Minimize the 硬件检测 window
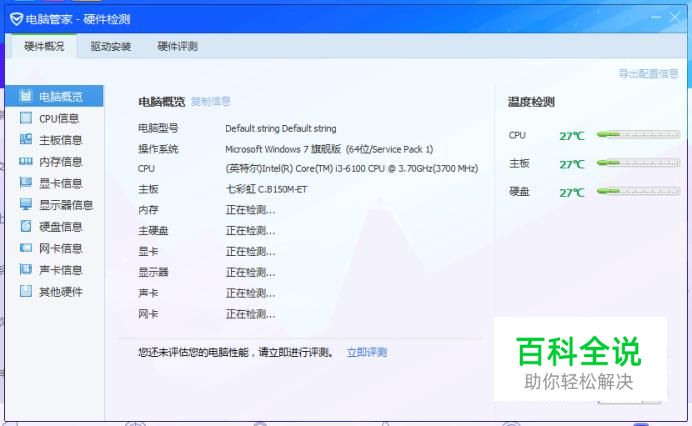This screenshot has width=692, height=426. click(656, 18)
